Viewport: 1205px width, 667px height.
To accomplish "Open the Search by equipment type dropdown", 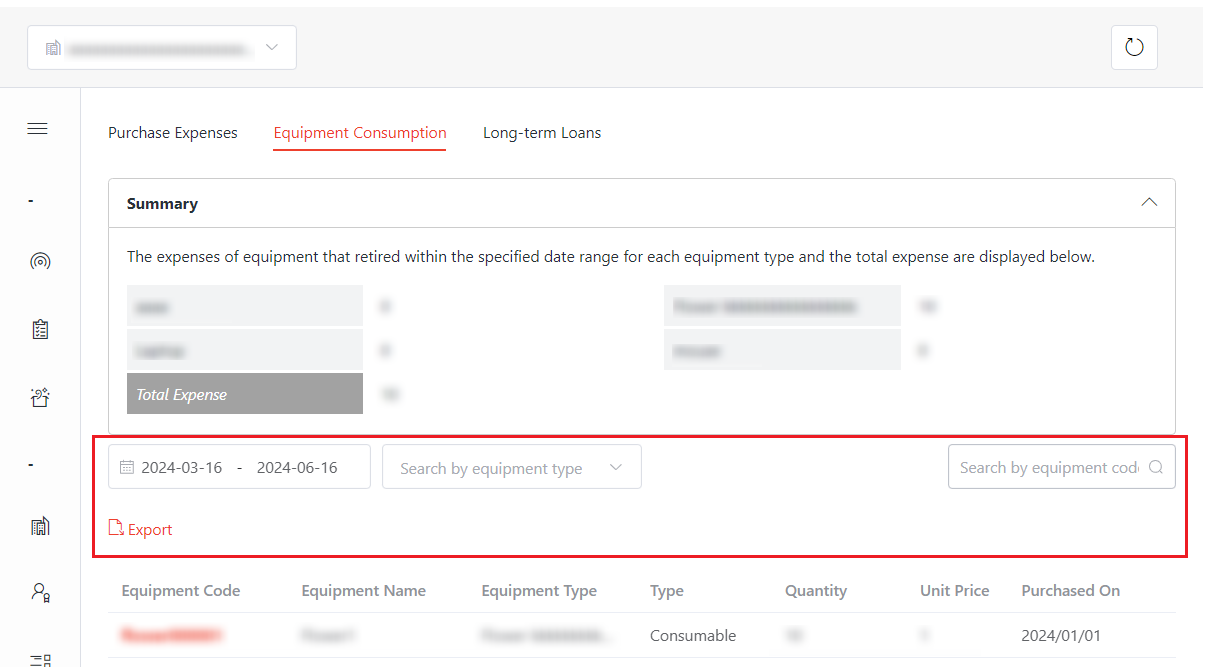I will click(511, 467).
